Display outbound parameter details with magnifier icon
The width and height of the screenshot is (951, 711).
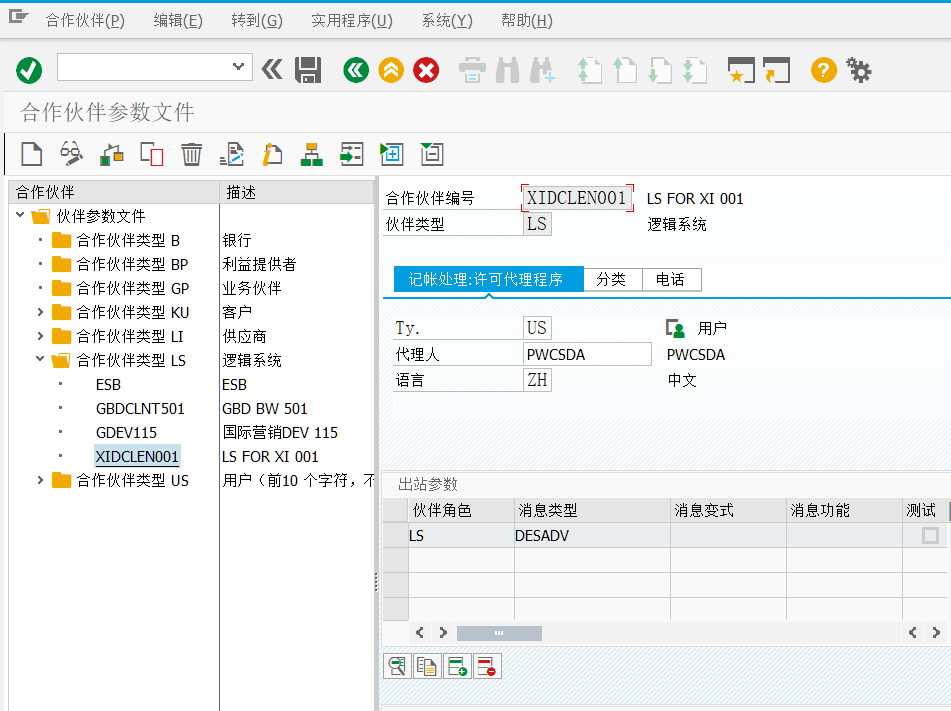tap(396, 665)
